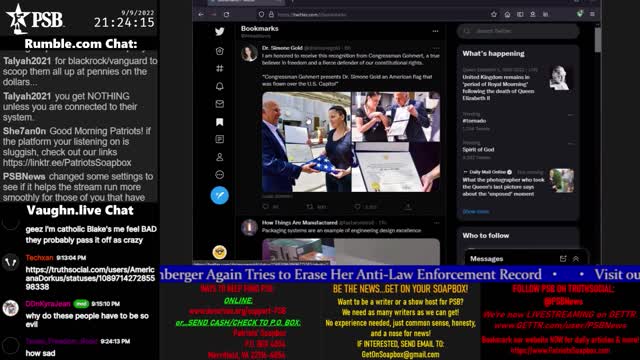640x360 pixels.
Task: Click browser toolbar home icon
Action: (507, 14)
